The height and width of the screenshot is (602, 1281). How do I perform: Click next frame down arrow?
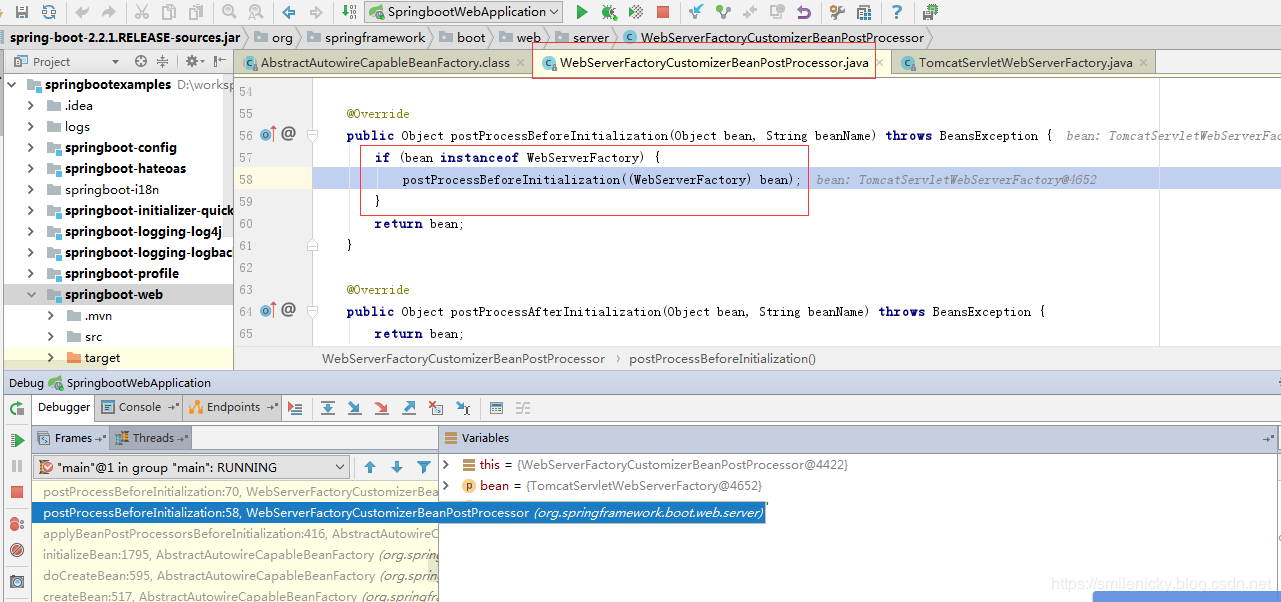tap(397, 467)
